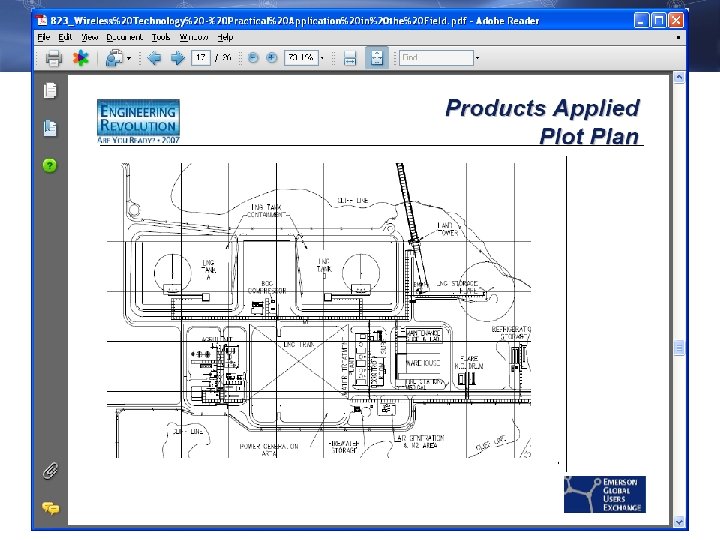720x540 pixels.
Task: Open the Tools menu
Action: tap(161, 37)
